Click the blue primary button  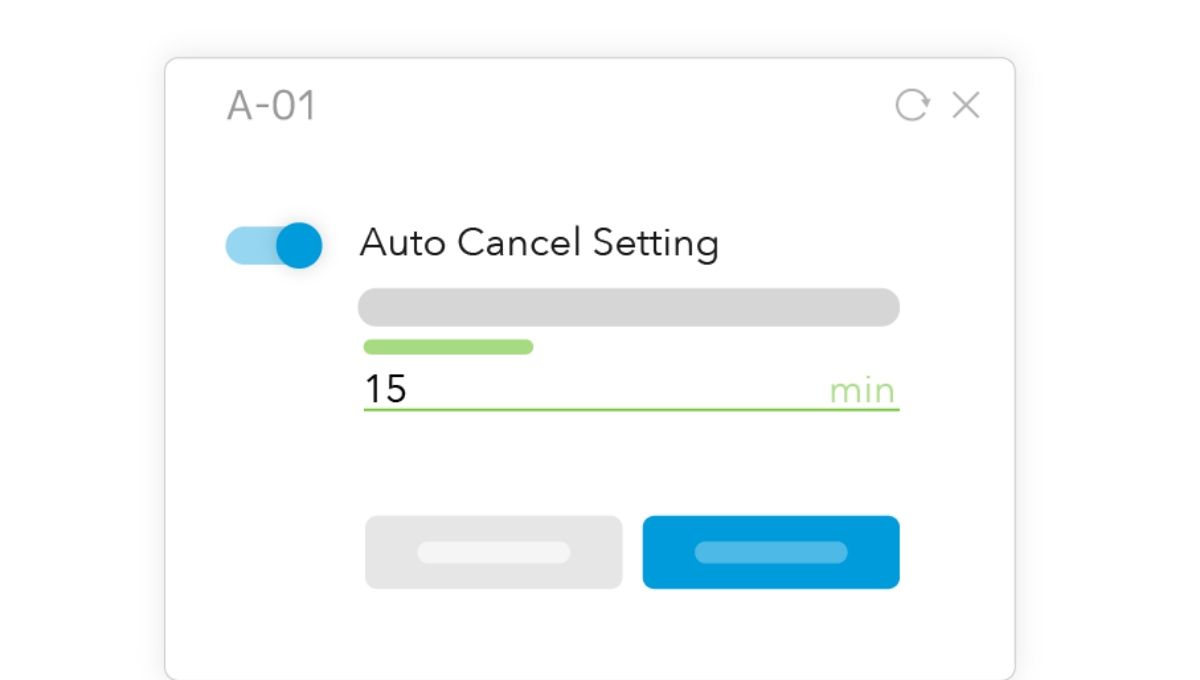click(771, 552)
